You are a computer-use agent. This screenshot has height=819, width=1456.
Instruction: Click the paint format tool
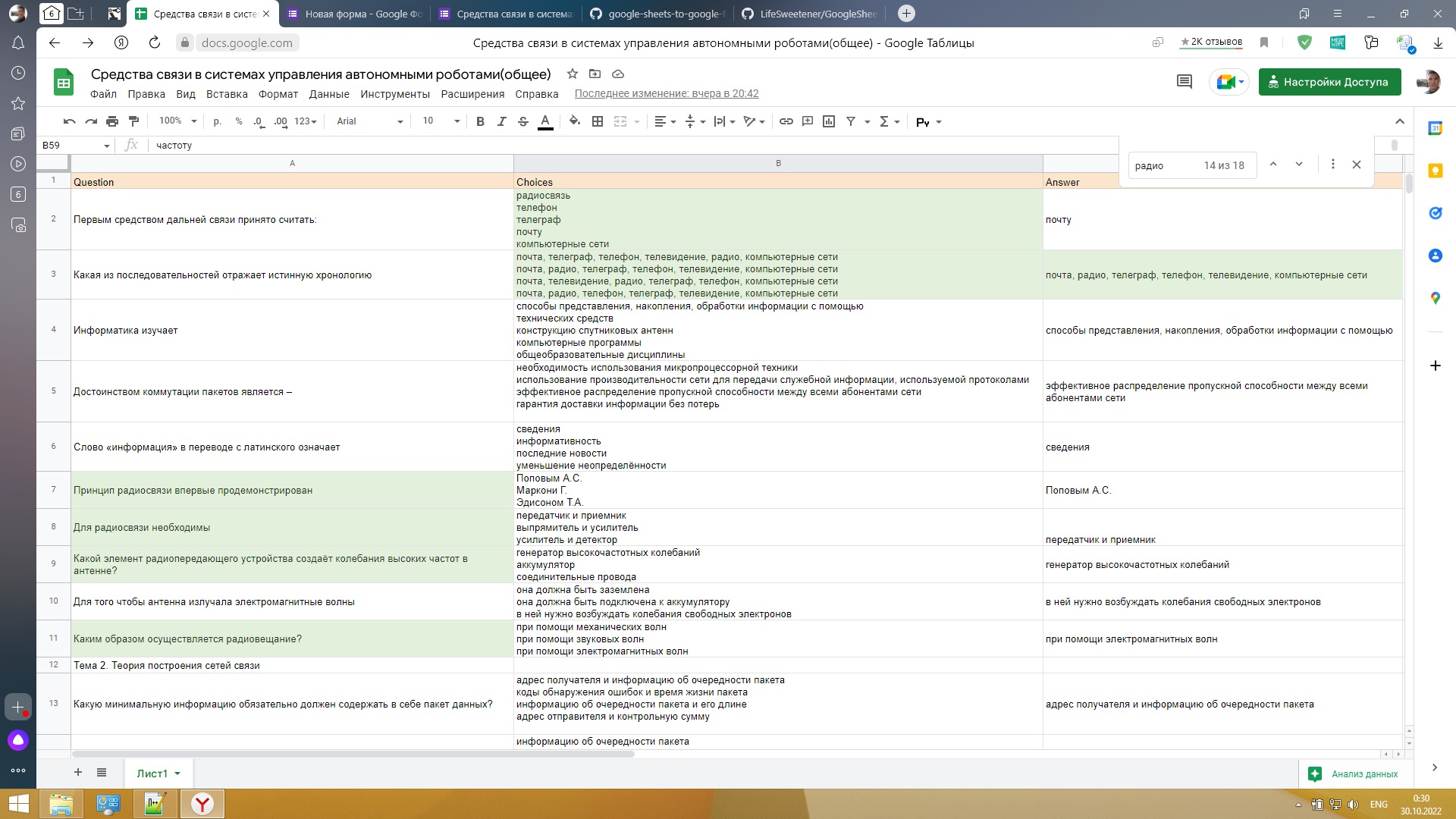[x=133, y=121]
